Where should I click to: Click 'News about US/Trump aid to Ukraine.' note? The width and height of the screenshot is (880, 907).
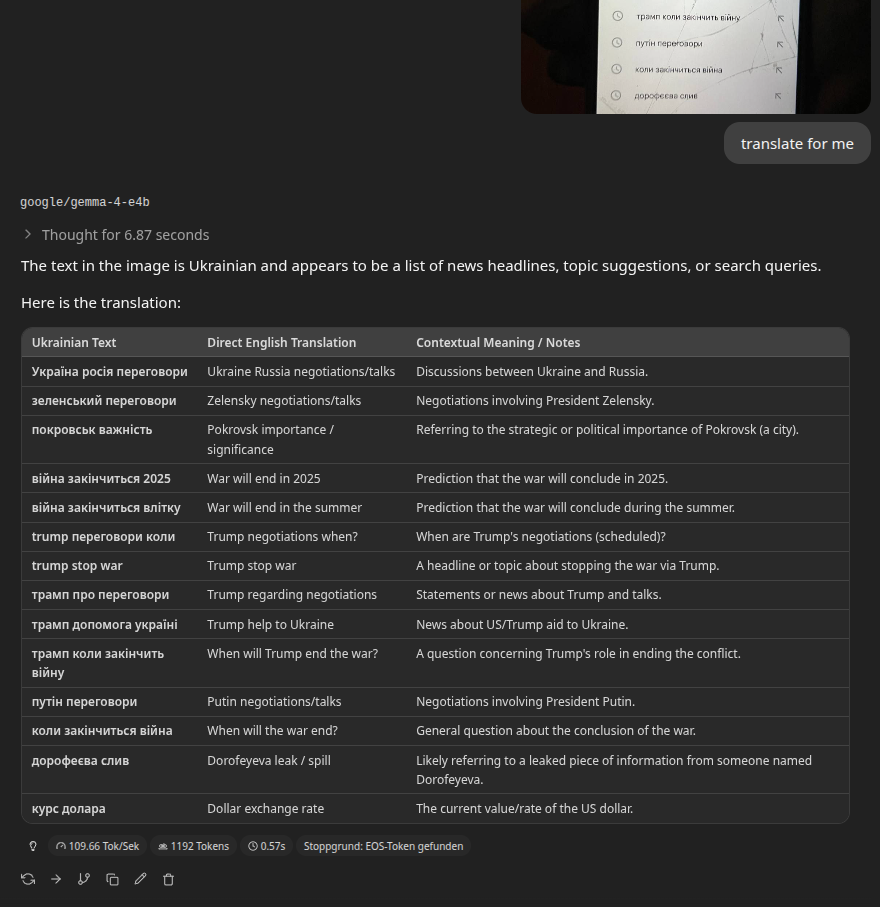click(x=522, y=625)
